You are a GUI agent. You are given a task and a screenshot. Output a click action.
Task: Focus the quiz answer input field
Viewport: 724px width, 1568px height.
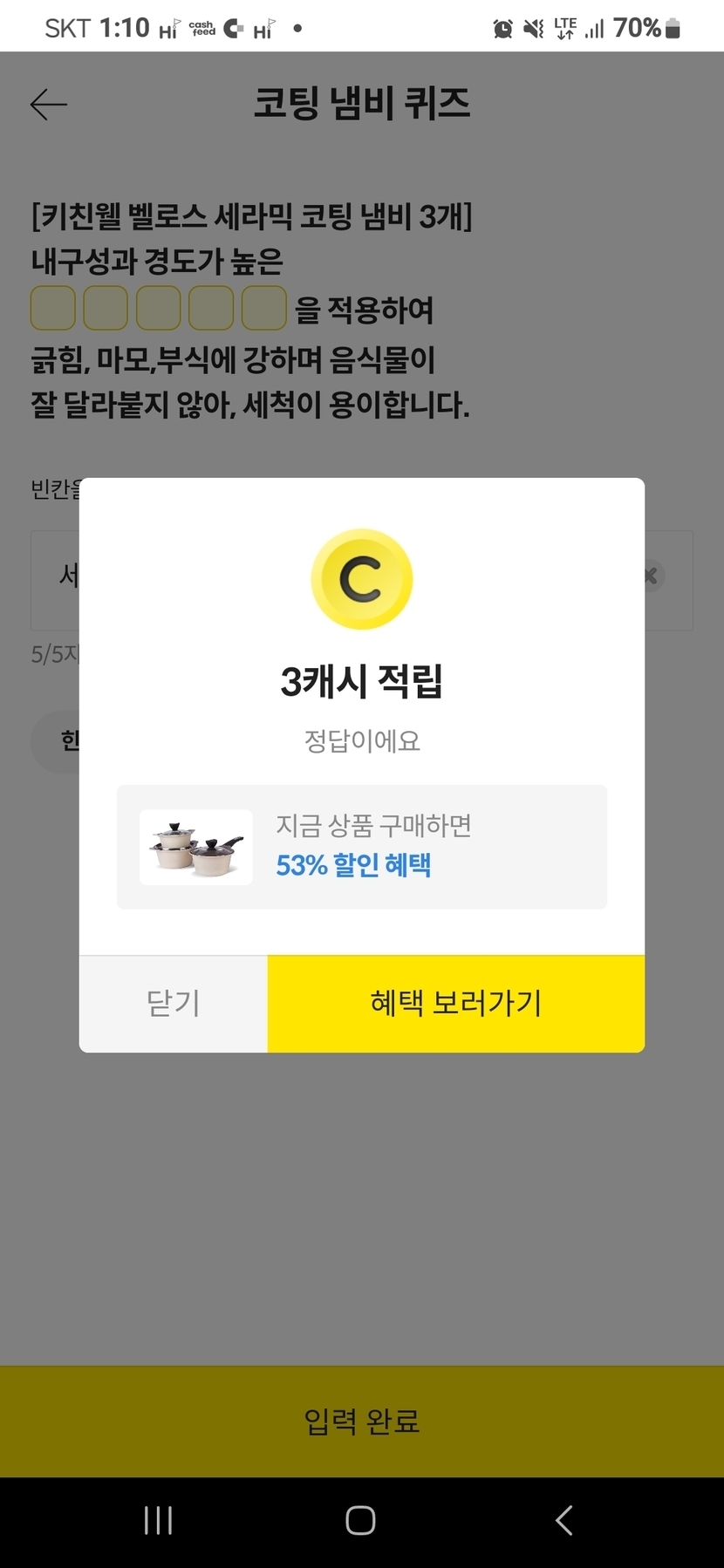[x=54, y=579]
